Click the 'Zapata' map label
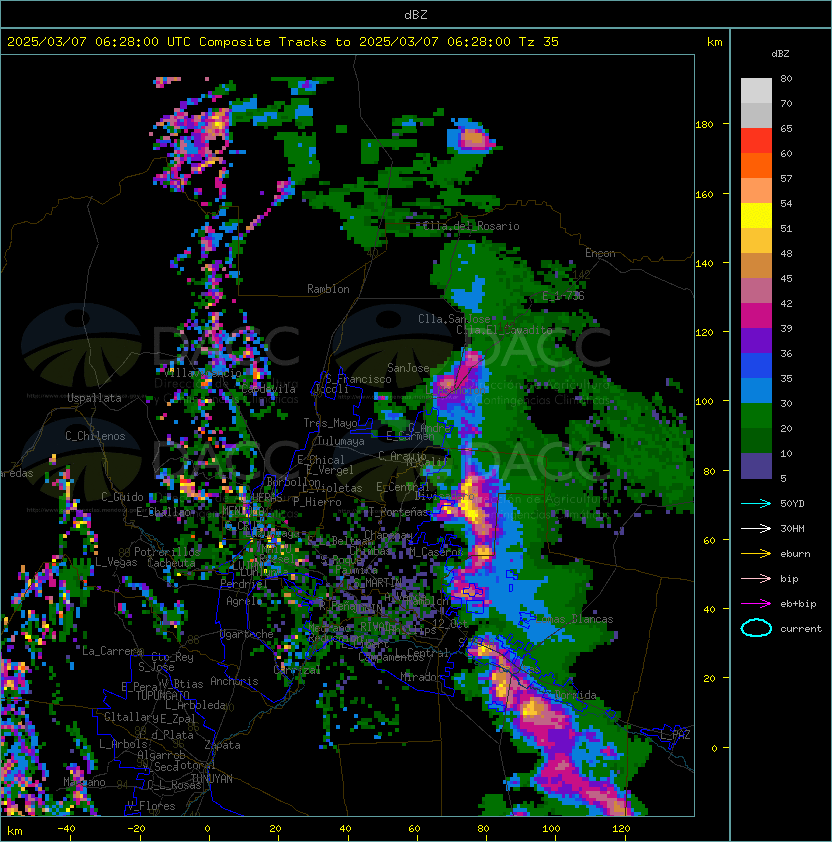This screenshot has height=842, width=832. 222,745
